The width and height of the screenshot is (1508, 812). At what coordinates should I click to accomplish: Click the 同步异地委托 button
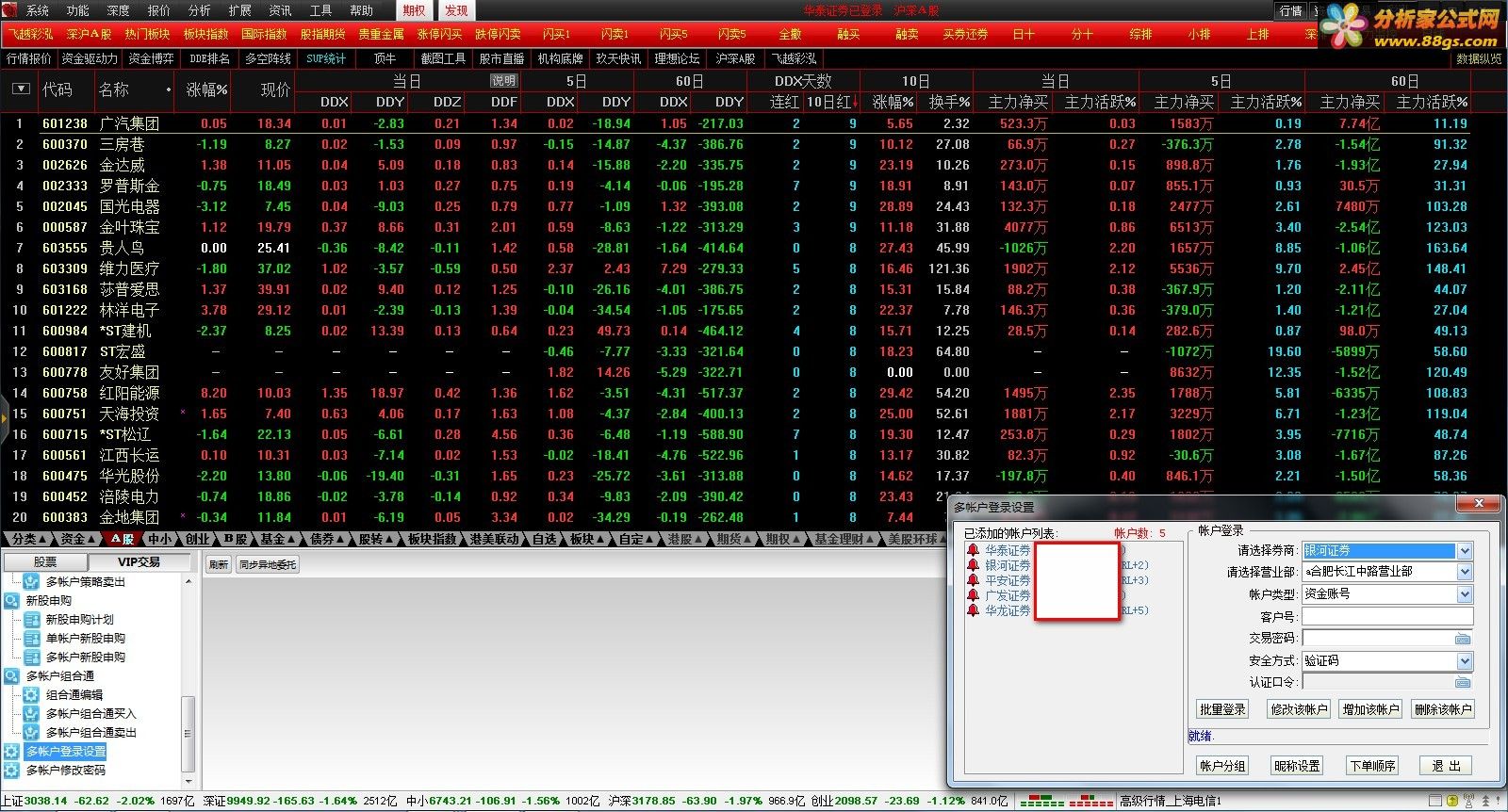268,564
